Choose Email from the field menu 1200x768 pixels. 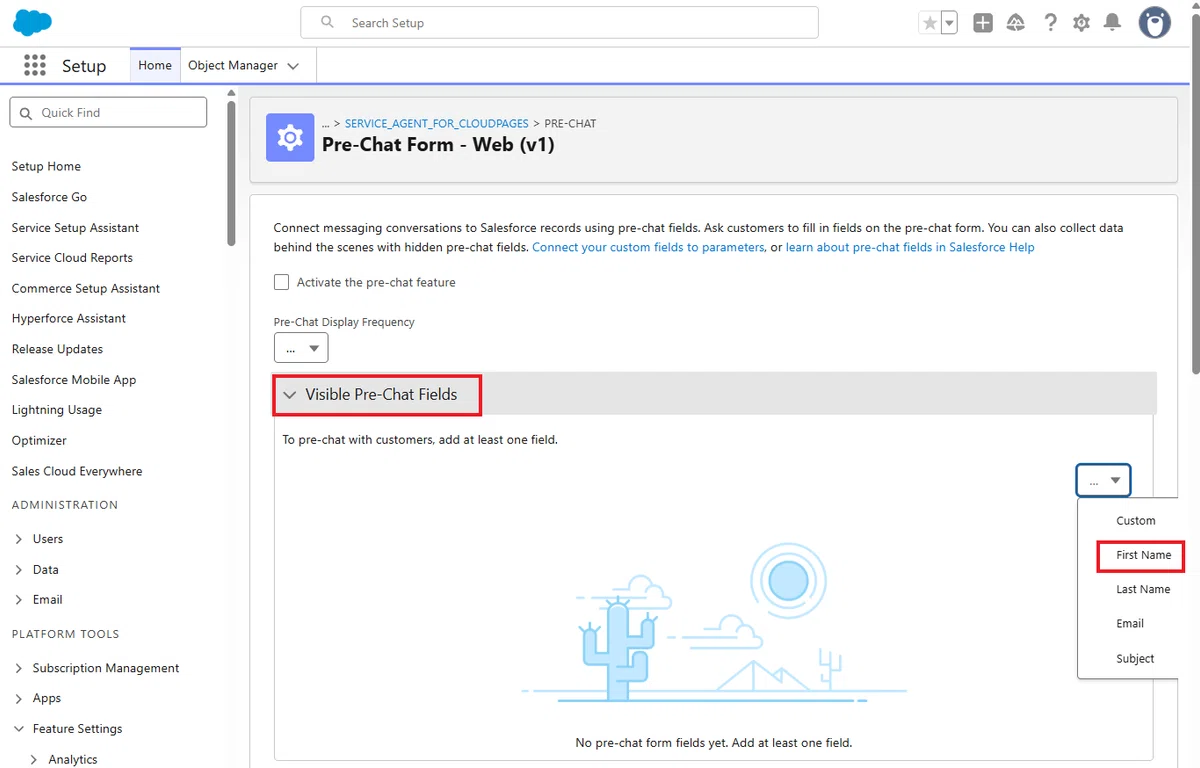pyautogui.click(x=1130, y=623)
